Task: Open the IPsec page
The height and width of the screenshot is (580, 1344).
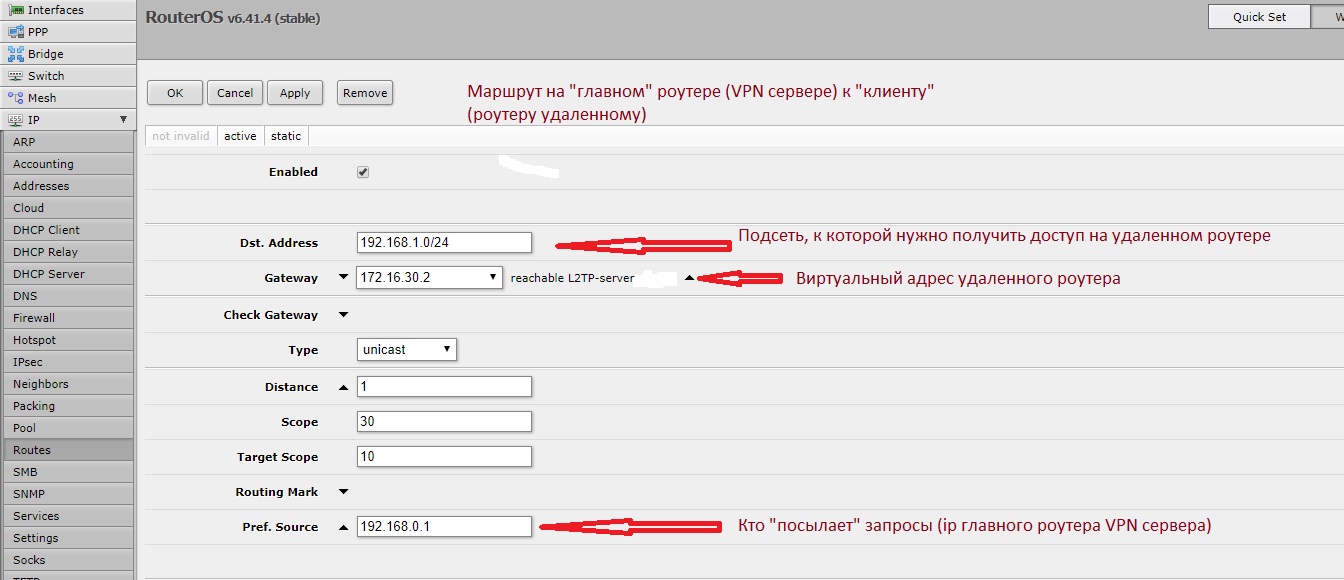Action: click(x=69, y=362)
